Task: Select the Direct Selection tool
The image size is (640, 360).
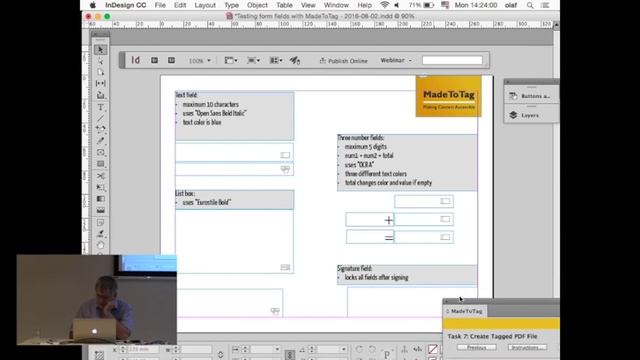Action: pyautogui.click(x=100, y=61)
